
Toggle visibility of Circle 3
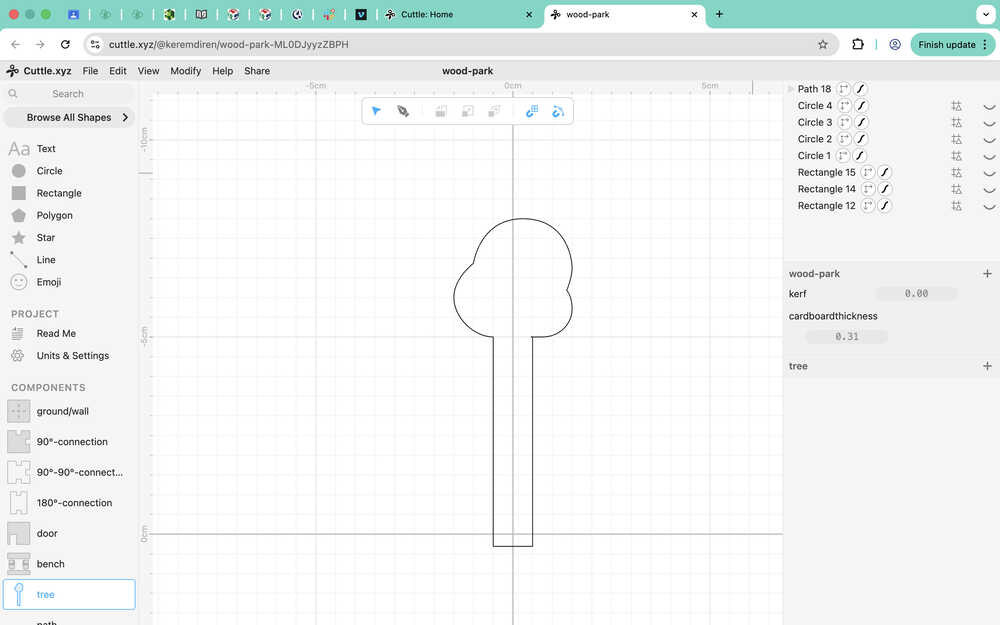pyautogui.click(x=989, y=123)
